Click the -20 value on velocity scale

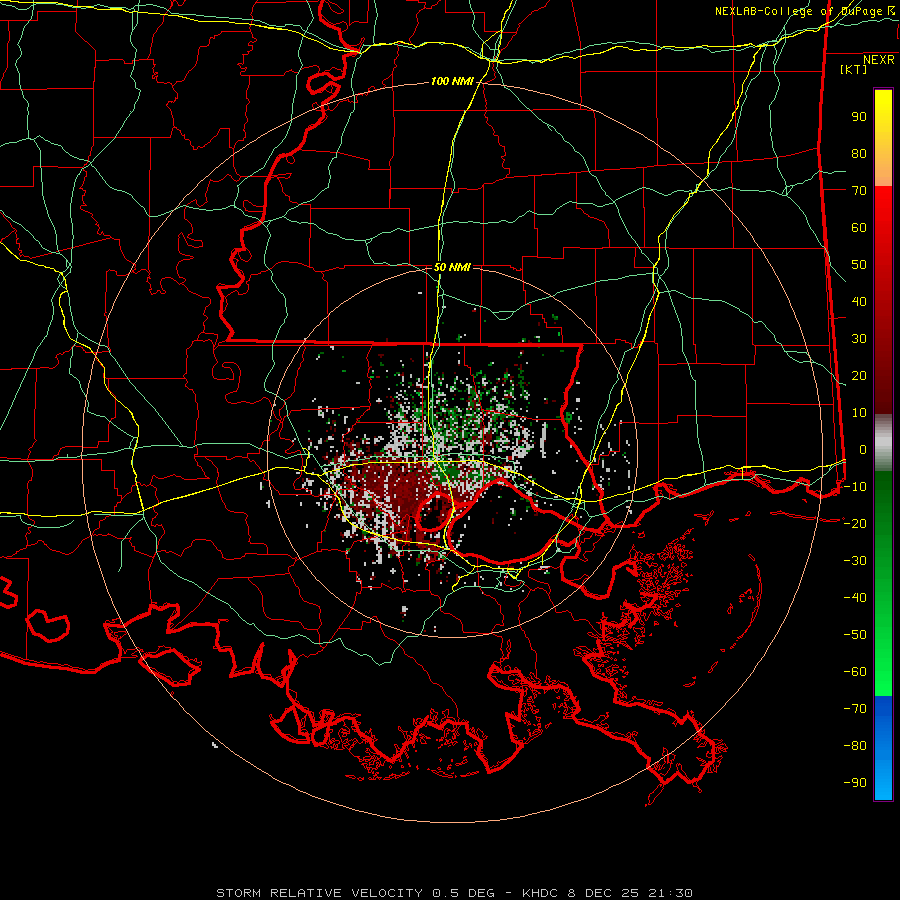[855, 524]
